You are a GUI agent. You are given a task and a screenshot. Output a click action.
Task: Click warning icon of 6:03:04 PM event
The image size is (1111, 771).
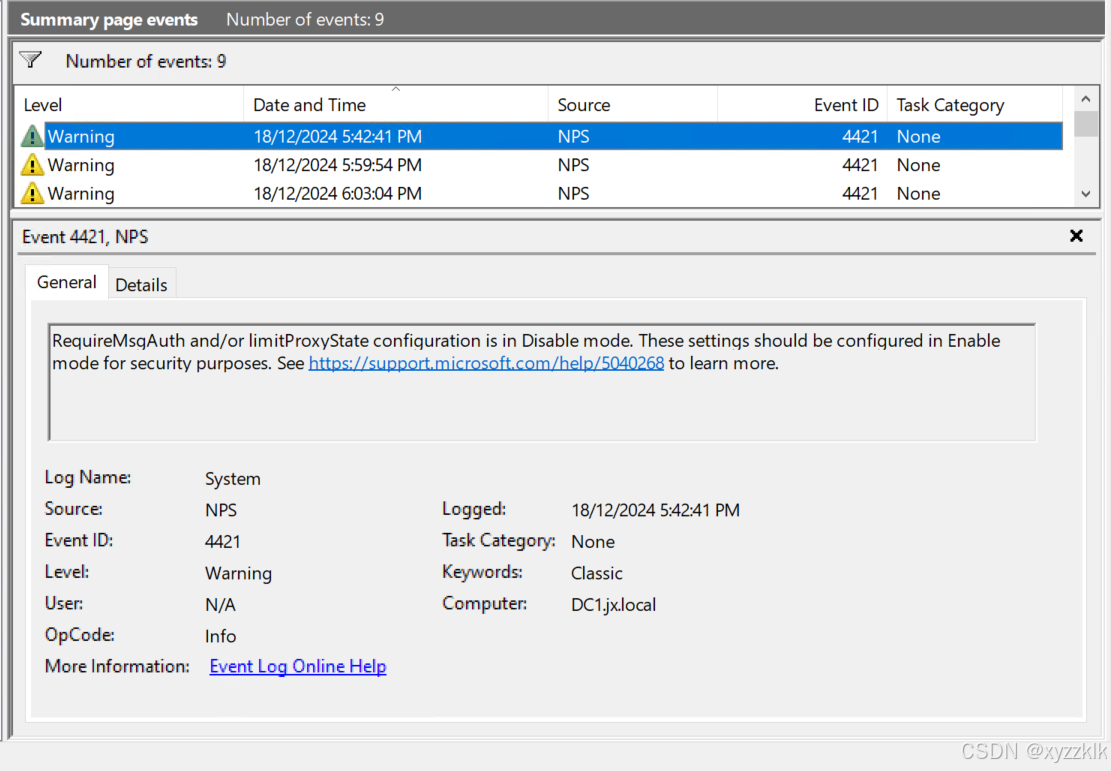pyautogui.click(x=32, y=193)
